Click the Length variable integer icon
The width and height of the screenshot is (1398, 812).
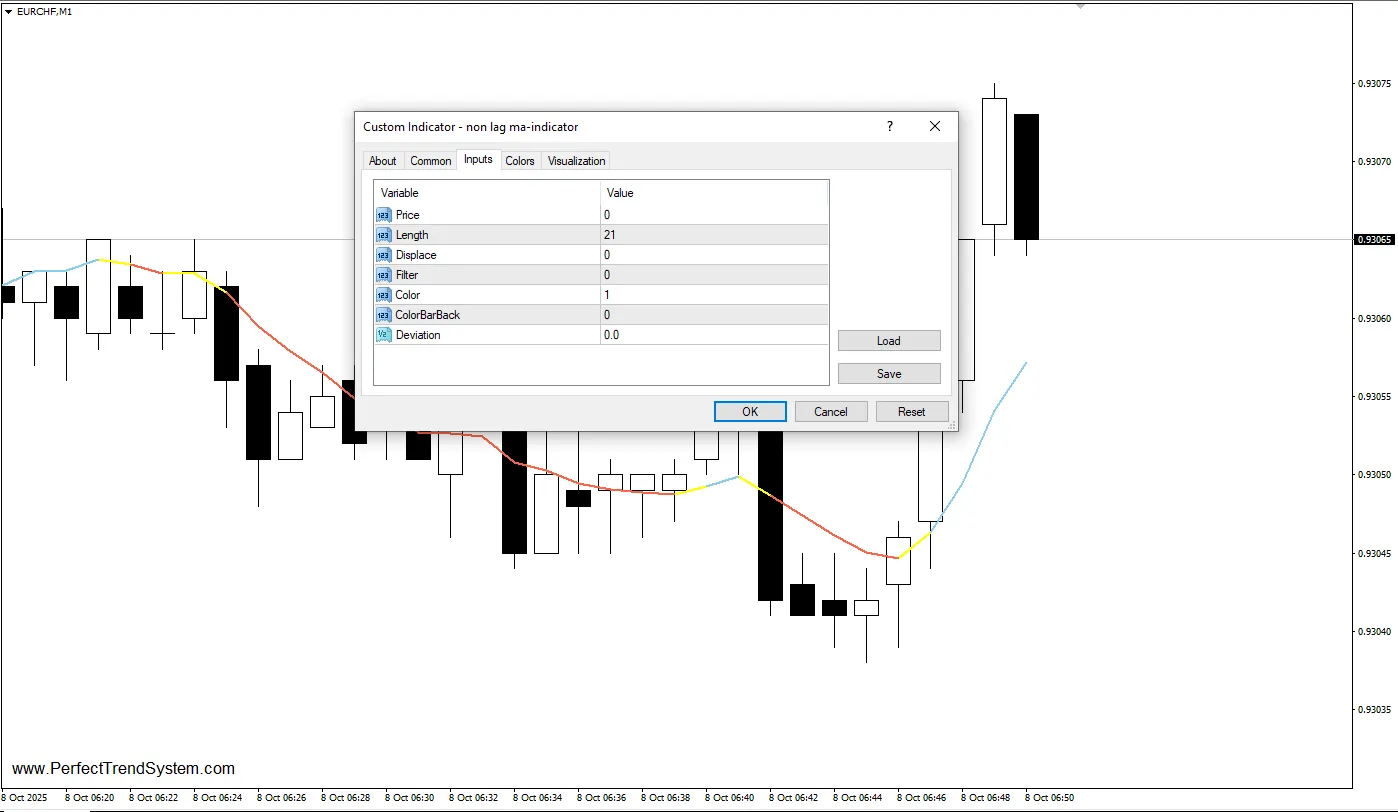coord(384,235)
